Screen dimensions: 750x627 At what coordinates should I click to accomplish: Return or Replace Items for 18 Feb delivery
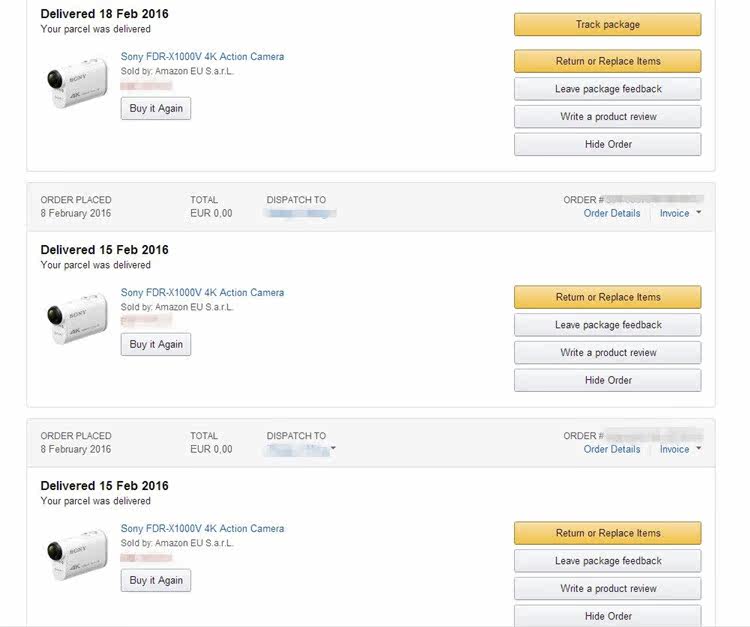click(x=607, y=61)
